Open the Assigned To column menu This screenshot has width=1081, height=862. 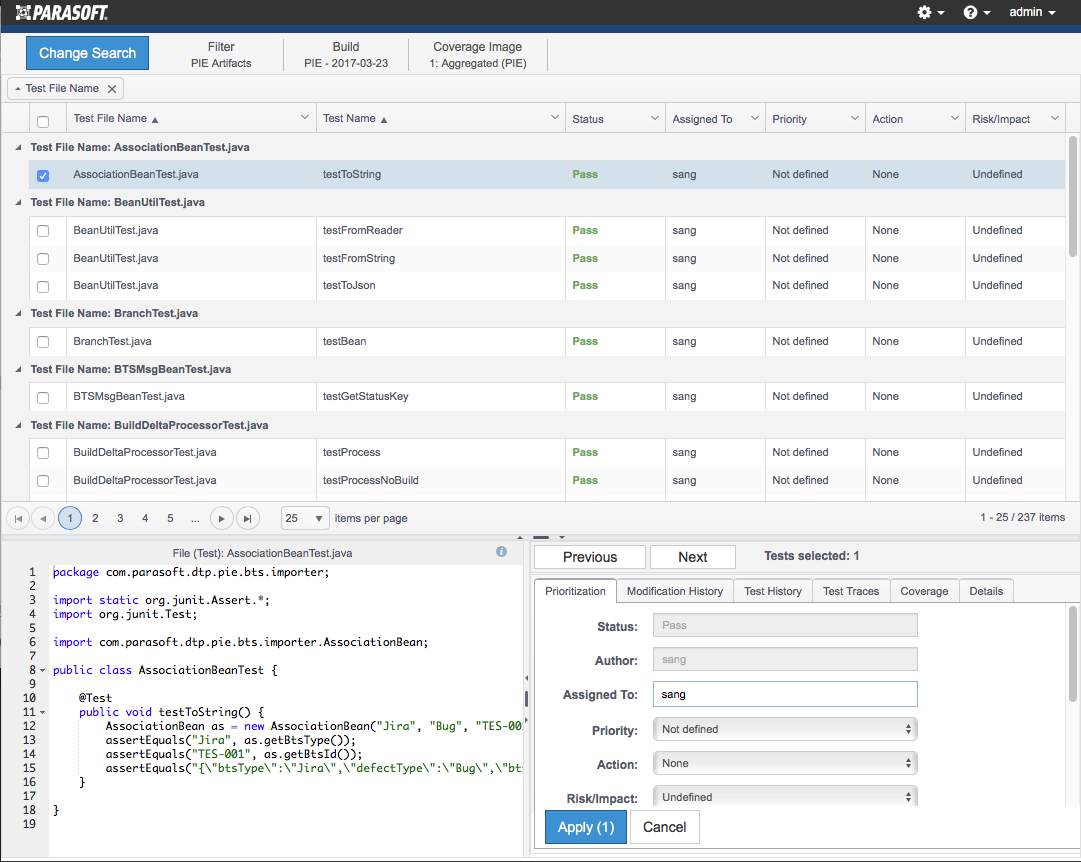pos(754,118)
